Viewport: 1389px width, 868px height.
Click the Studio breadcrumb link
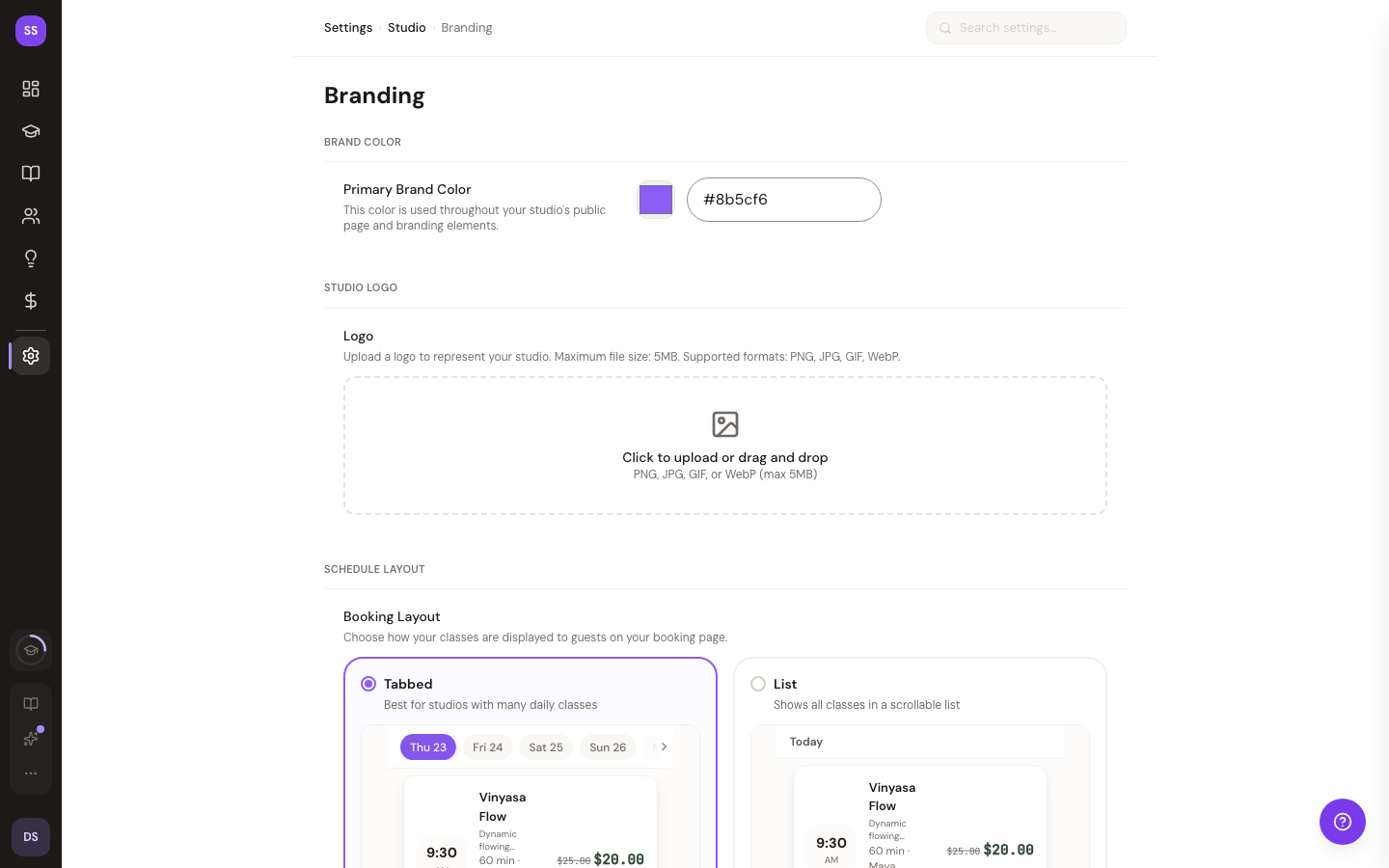tap(406, 28)
